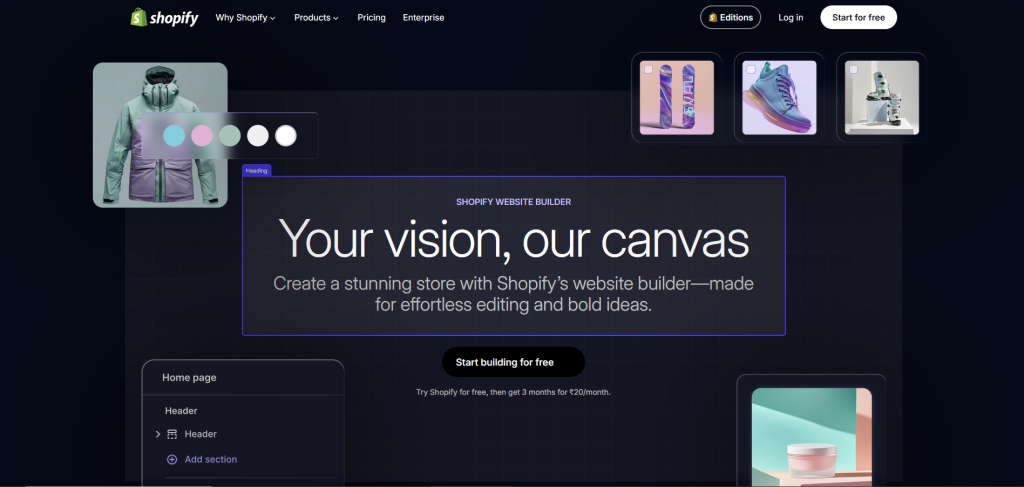Click the Try Shopify for free trial text
Screen dimensions: 1024x487
coord(513,392)
